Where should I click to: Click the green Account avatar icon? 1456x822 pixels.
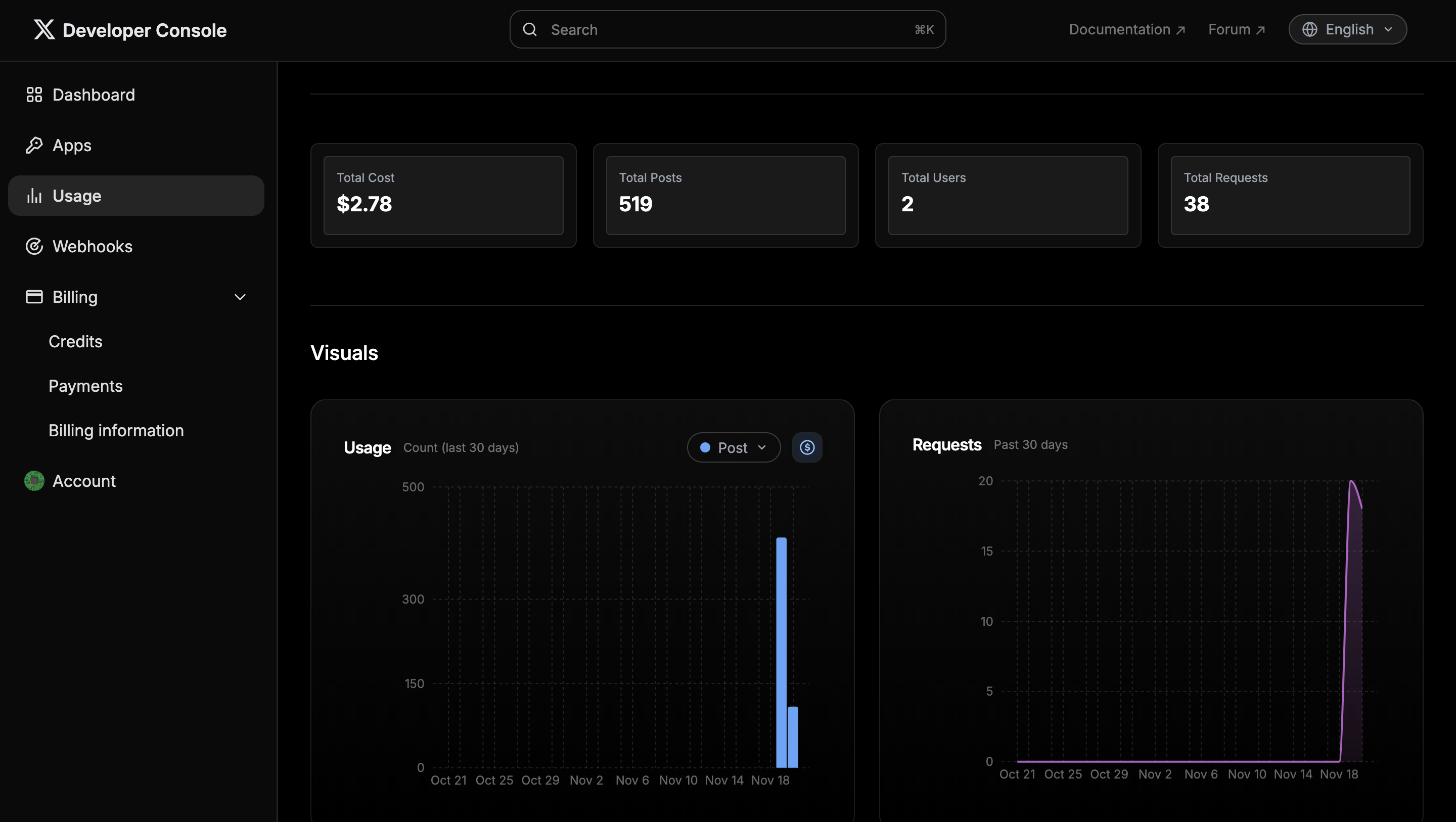(34, 481)
